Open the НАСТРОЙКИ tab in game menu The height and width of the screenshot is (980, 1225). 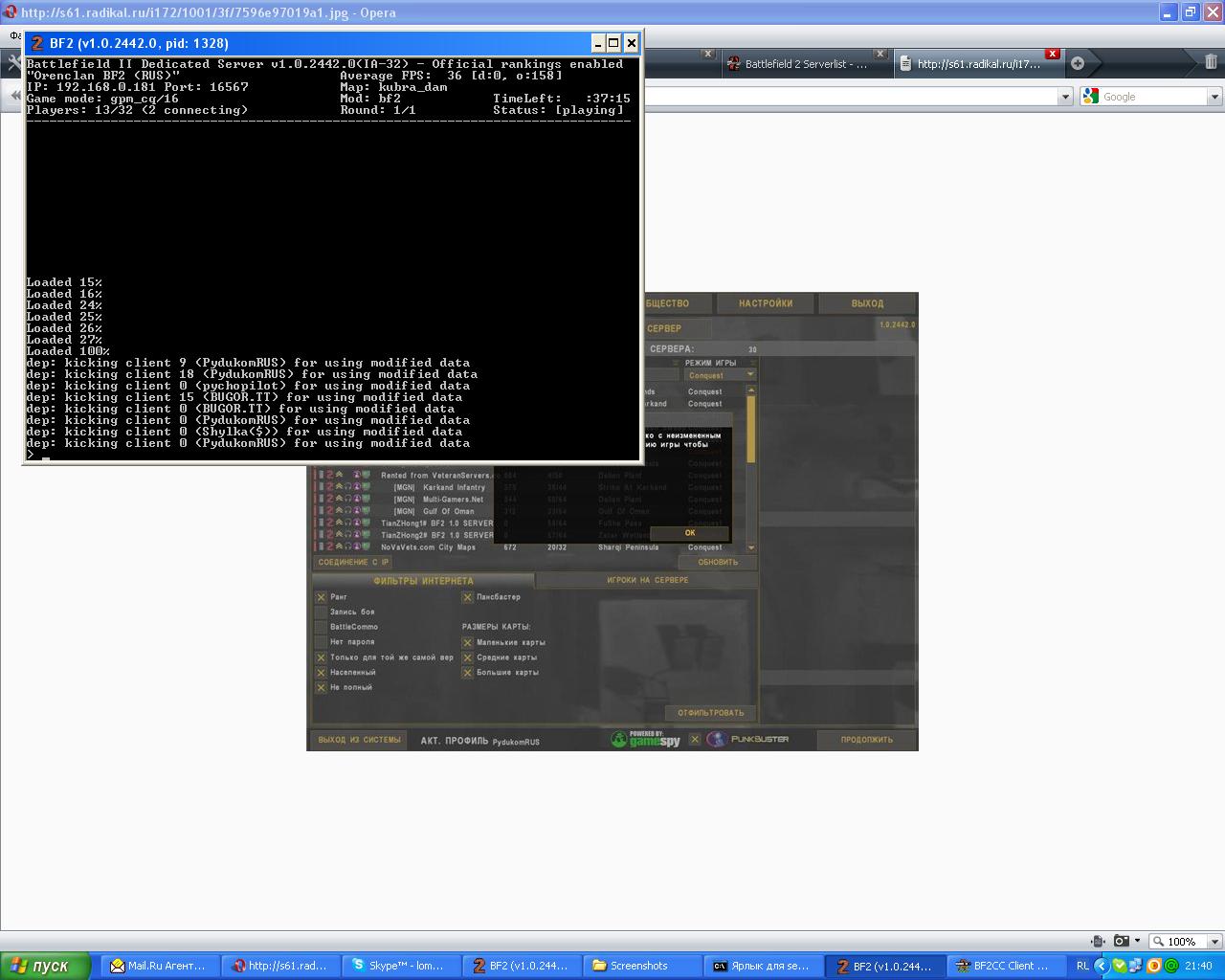tap(766, 303)
